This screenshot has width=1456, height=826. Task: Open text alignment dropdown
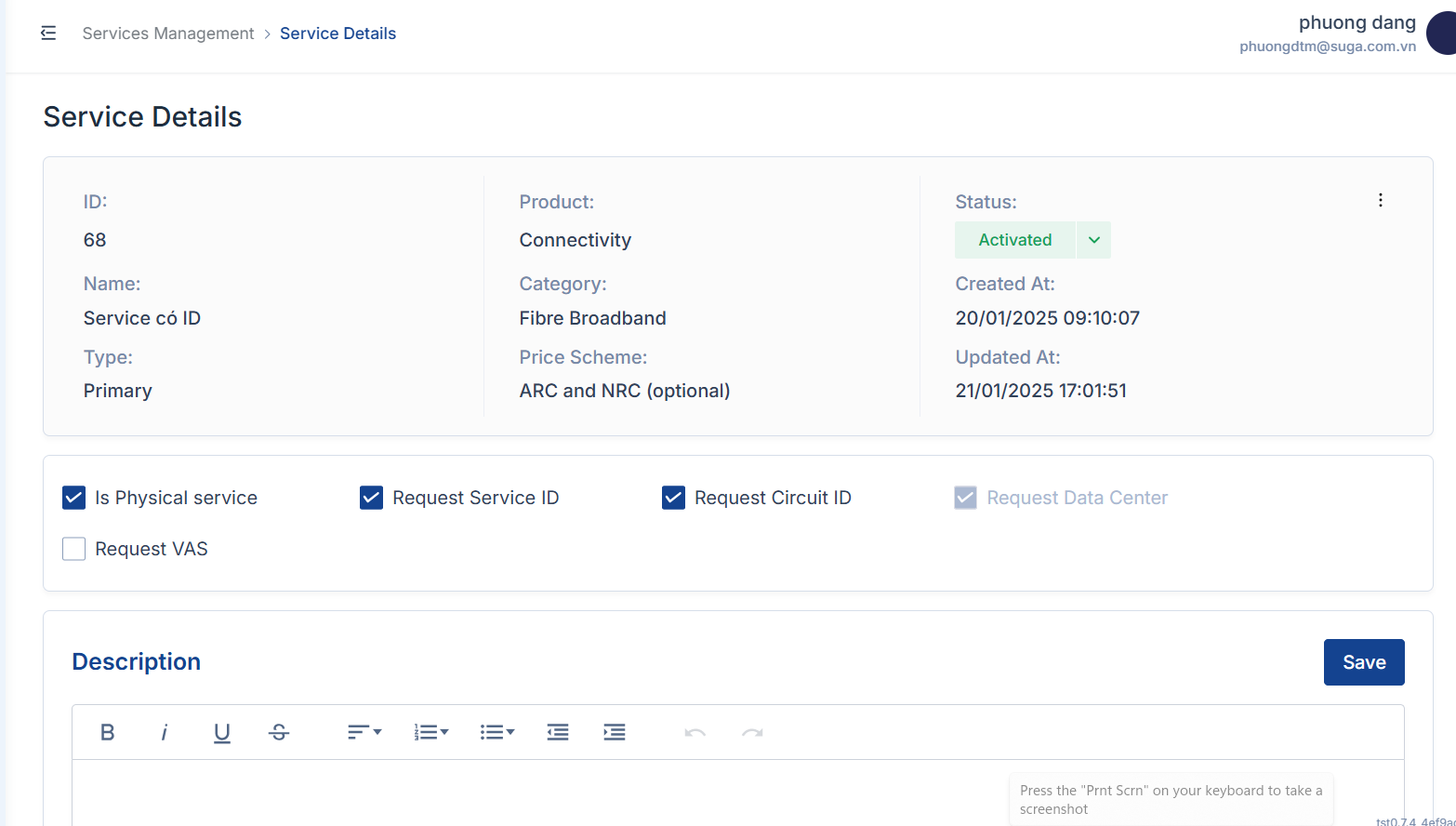tap(364, 733)
